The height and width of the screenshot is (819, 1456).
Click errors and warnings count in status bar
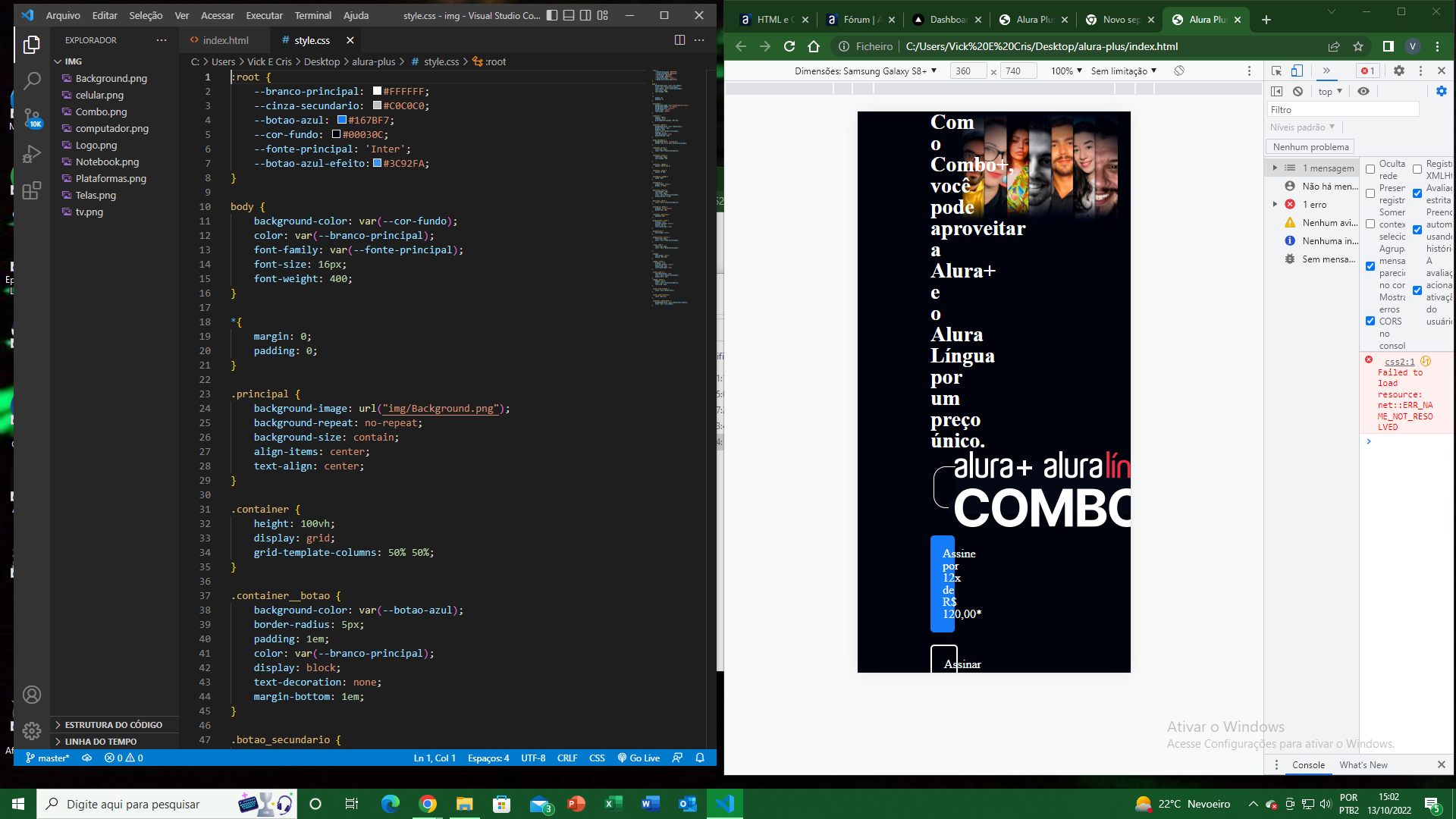pos(124,758)
